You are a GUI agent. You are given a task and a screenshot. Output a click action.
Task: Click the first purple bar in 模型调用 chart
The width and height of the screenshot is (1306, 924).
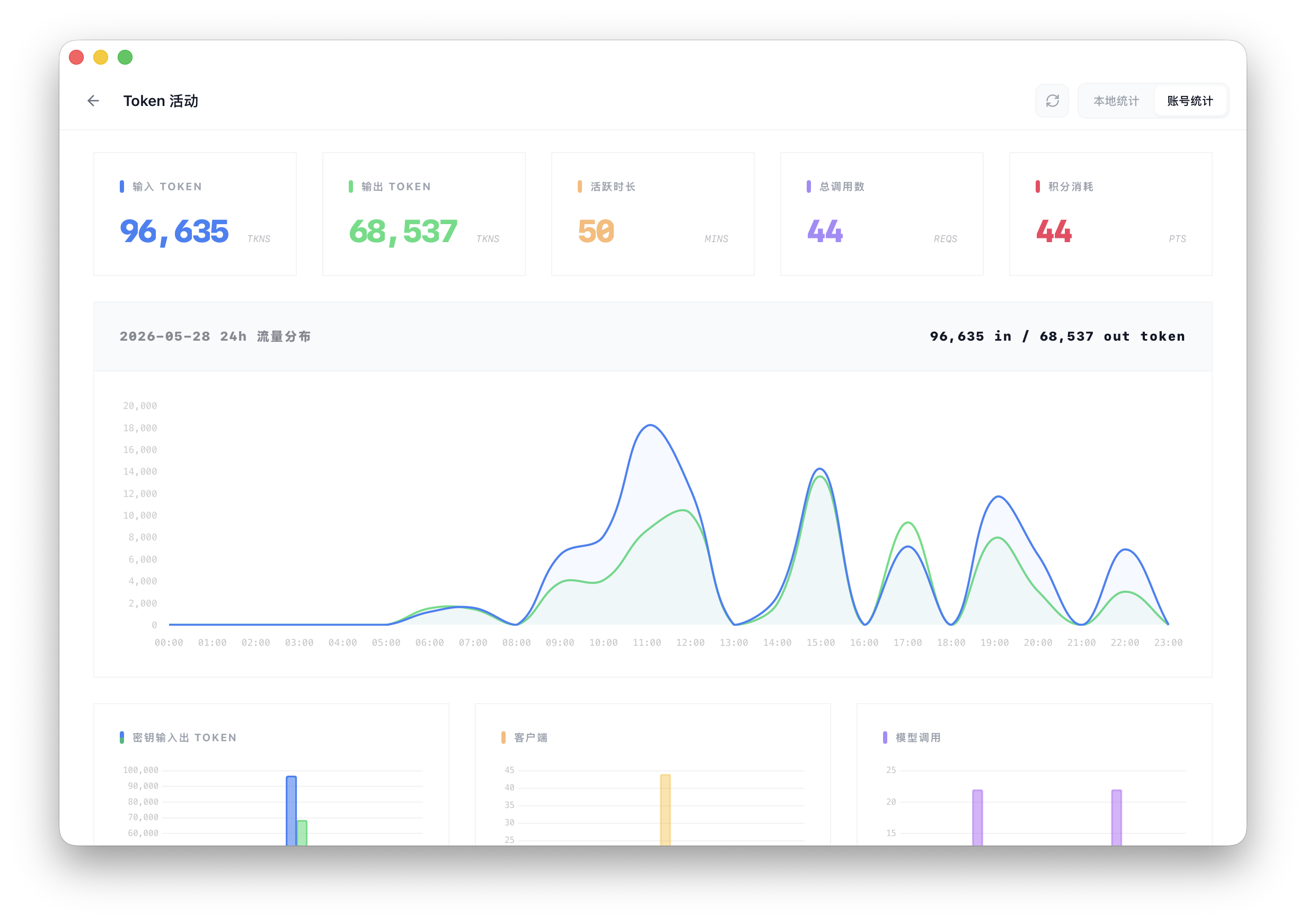click(978, 818)
